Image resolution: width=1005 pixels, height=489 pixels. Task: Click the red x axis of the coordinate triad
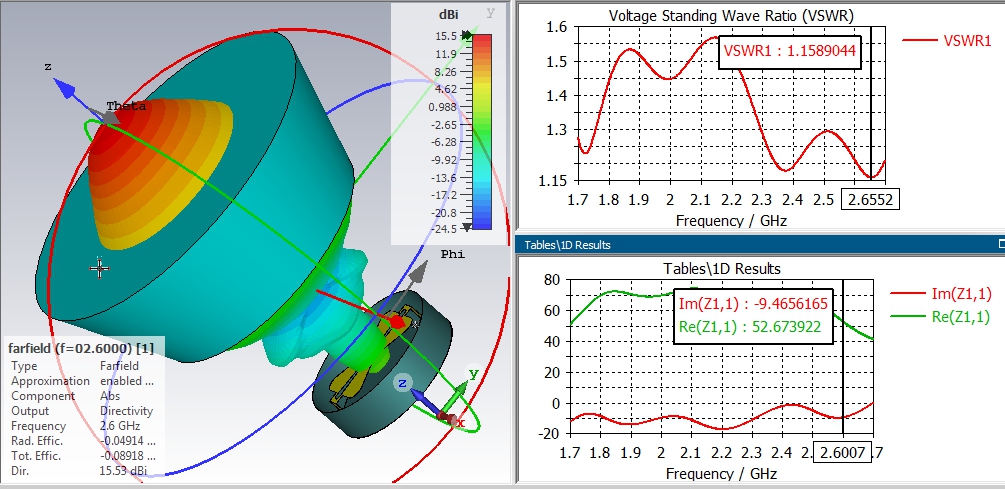coord(448,419)
